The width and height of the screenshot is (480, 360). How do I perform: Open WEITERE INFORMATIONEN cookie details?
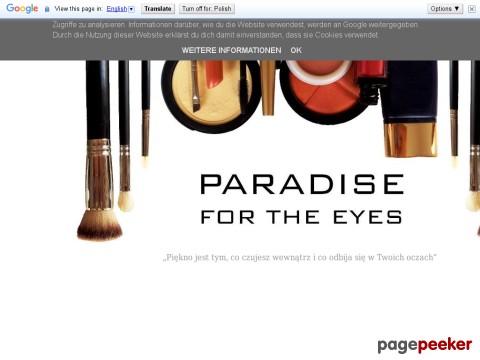231,50
